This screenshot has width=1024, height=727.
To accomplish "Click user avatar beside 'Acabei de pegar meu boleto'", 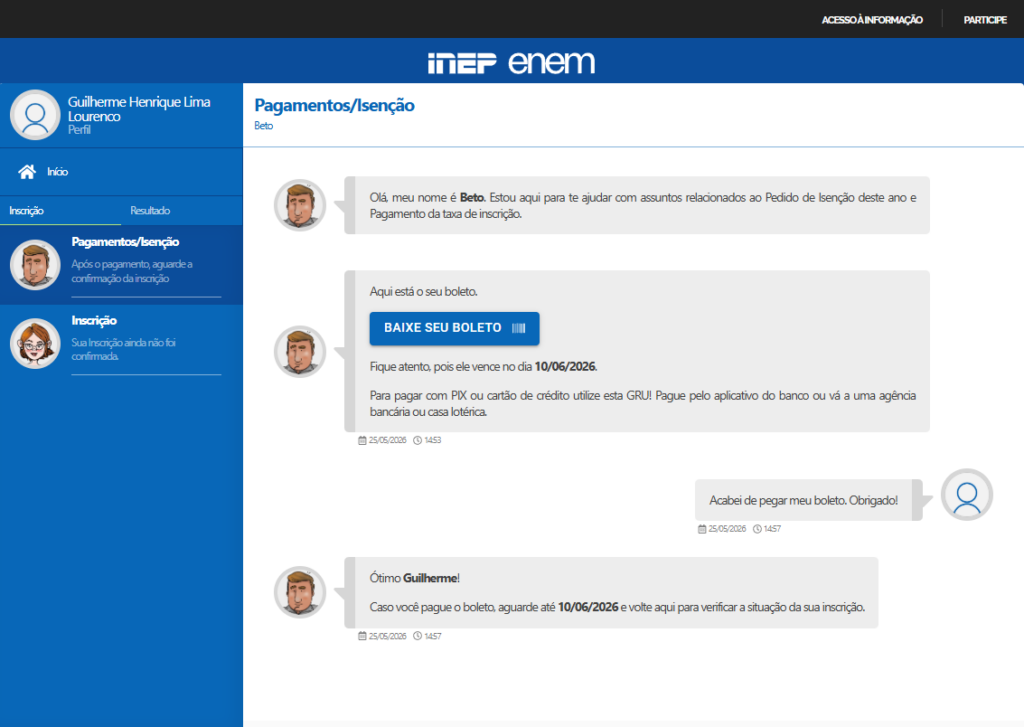I will (967, 494).
